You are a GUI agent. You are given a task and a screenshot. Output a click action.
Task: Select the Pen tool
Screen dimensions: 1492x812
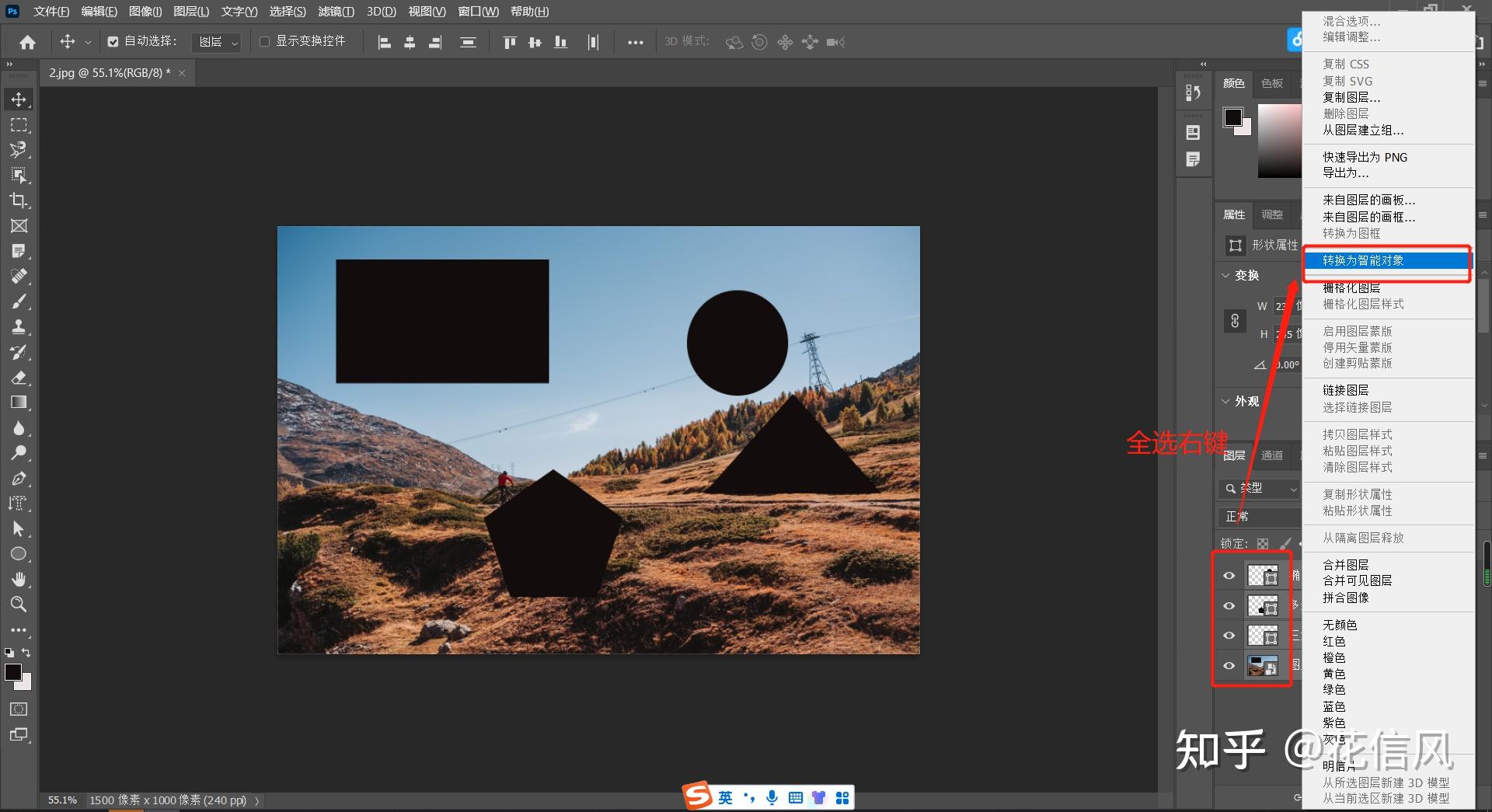(x=19, y=479)
